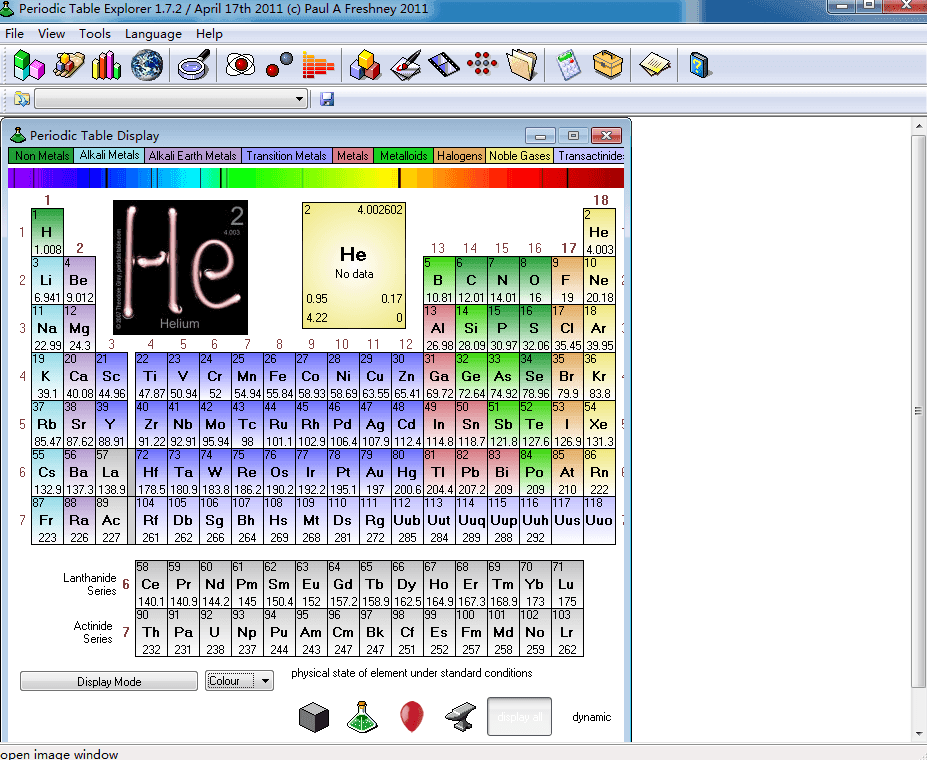
Task: Click the black cube solids icon
Action: tap(314, 716)
